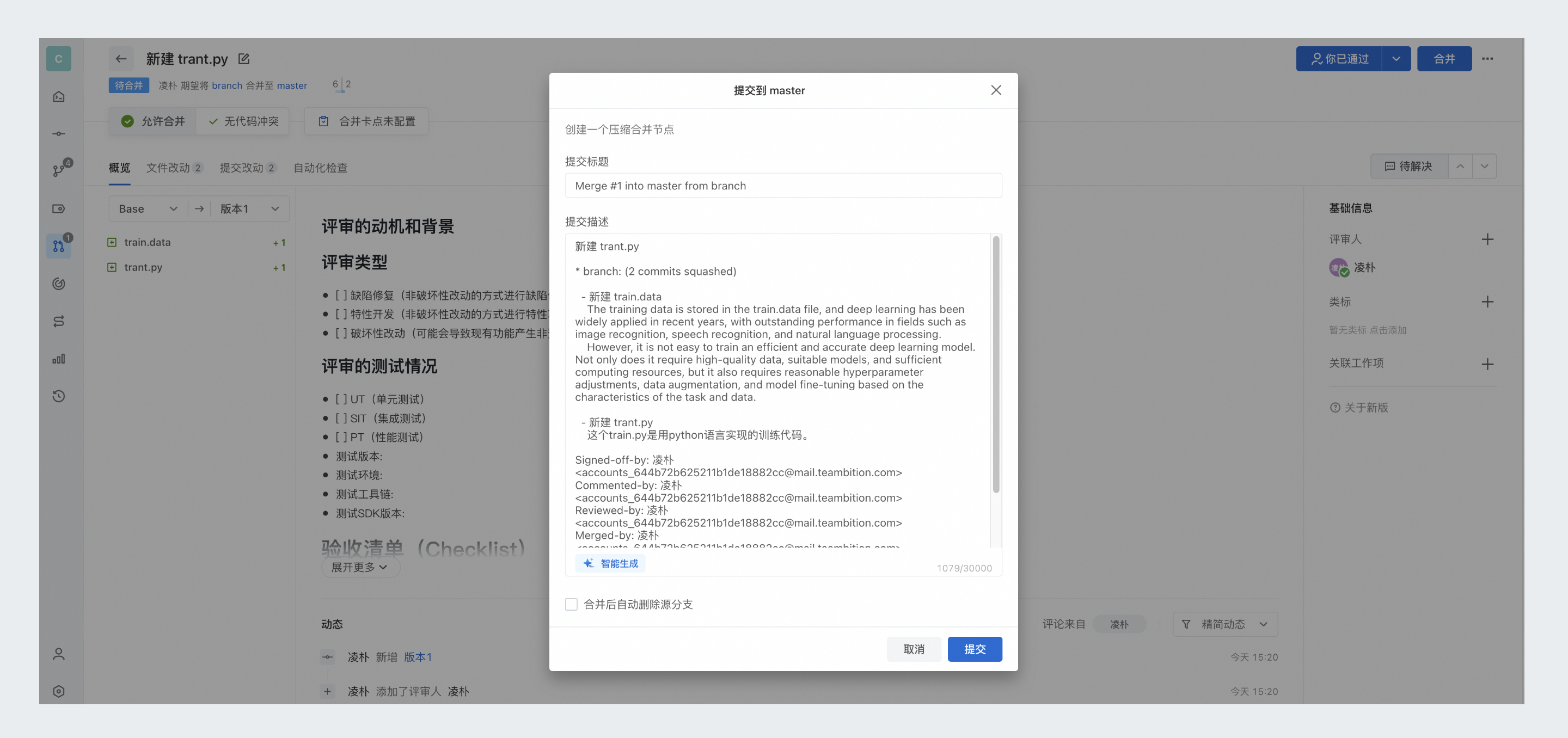Screen dimensions: 1568x738
Task: Click the 待解决 comments button
Action: coord(1408,166)
